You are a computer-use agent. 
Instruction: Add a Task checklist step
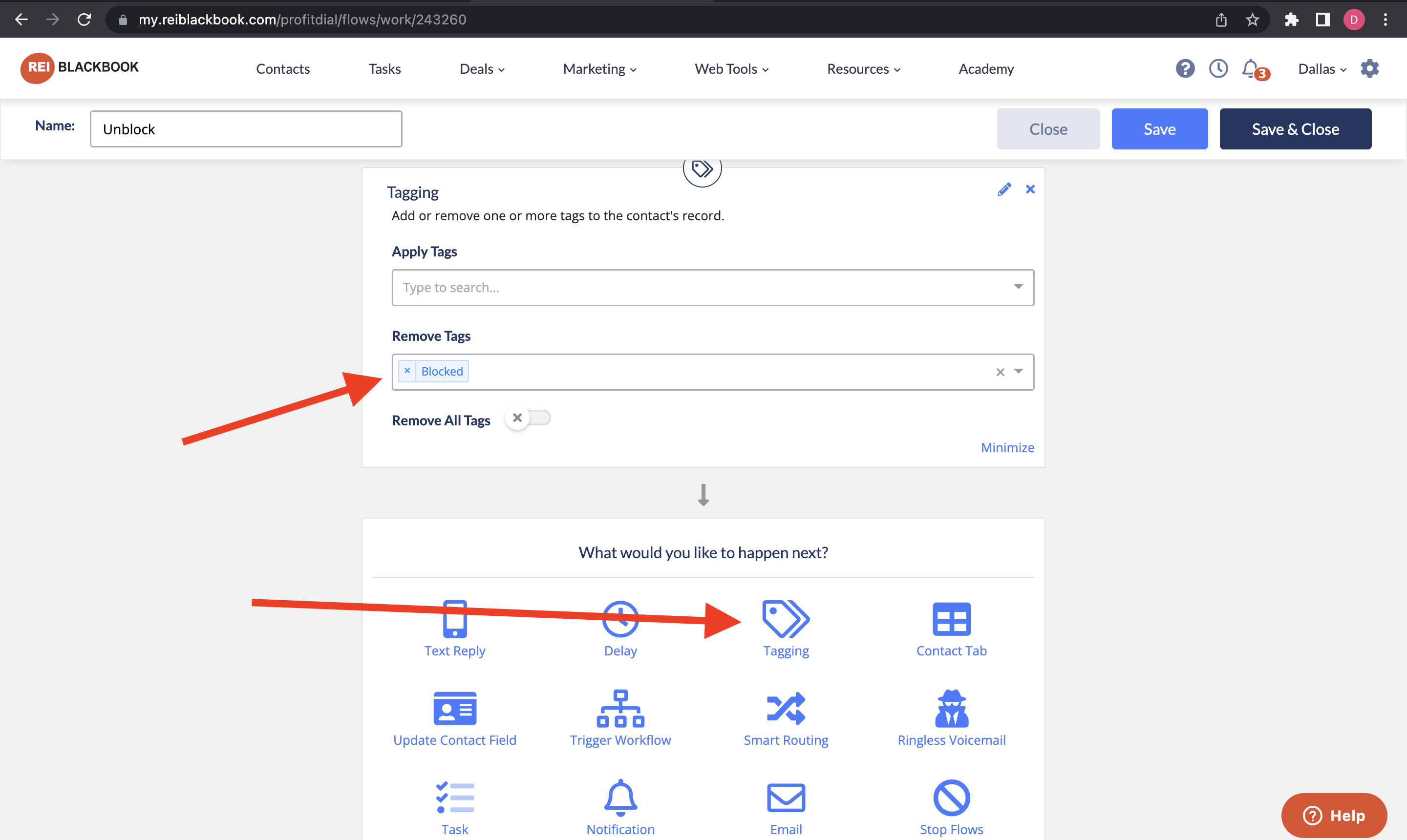point(455,798)
